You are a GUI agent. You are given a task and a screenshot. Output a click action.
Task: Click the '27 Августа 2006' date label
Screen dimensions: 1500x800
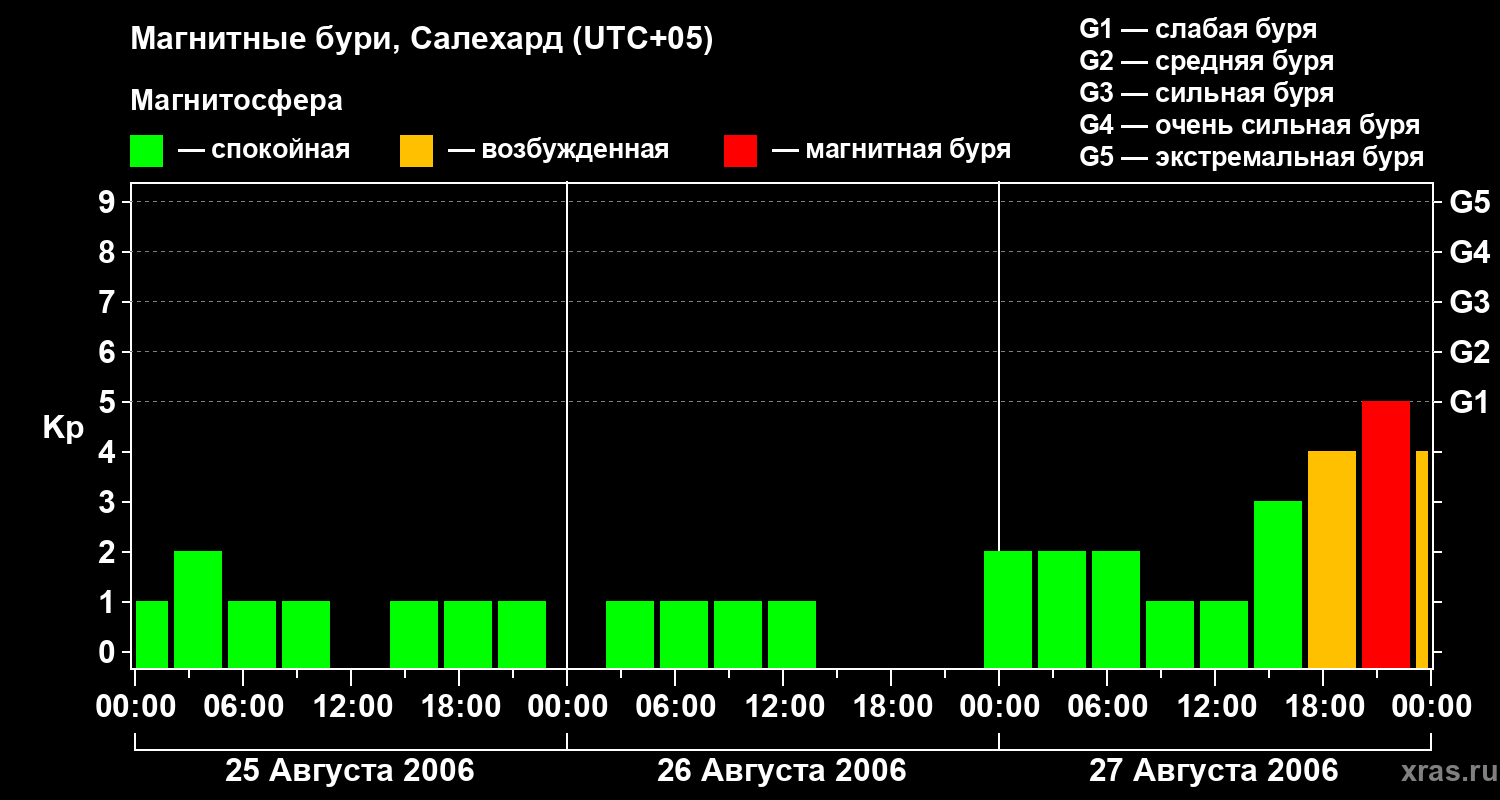1213,771
